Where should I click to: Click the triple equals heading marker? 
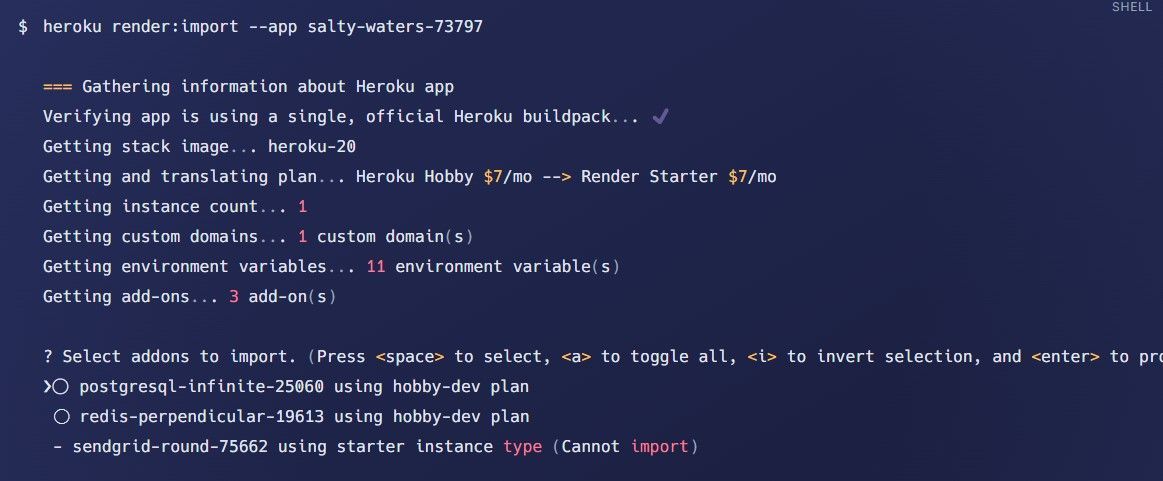(x=57, y=87)
